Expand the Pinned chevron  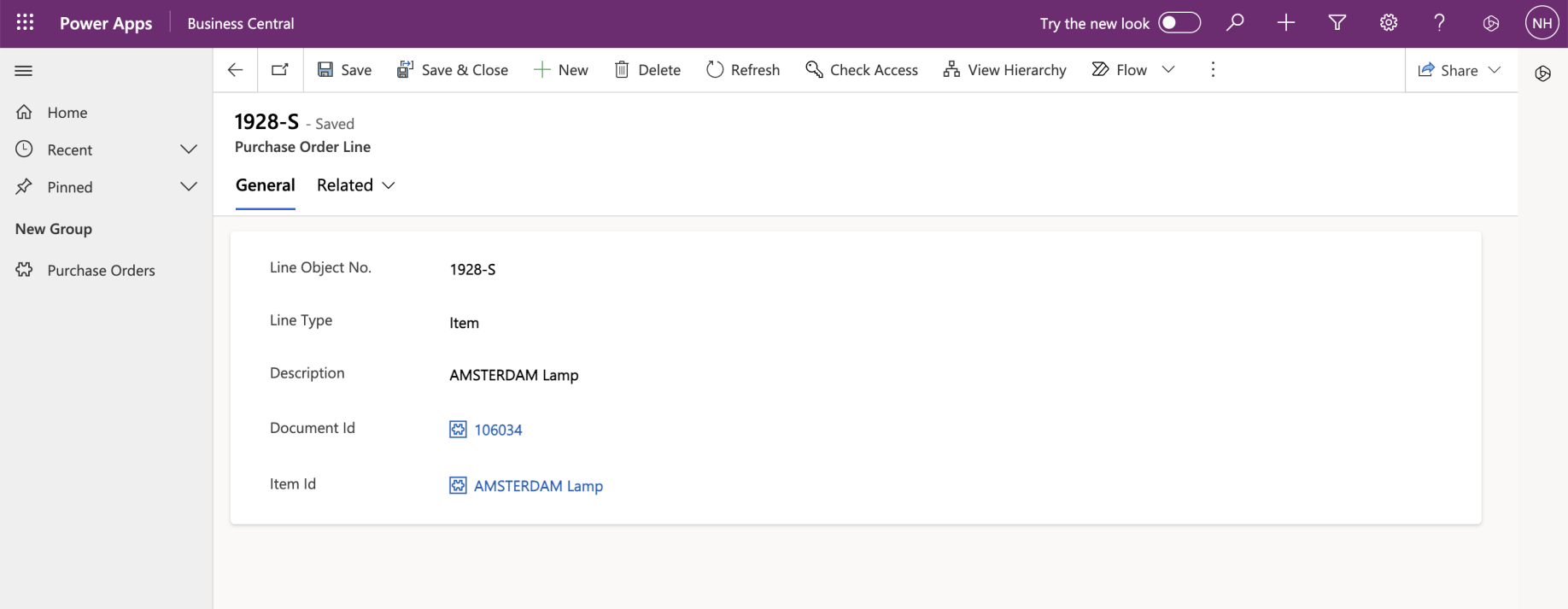pos(189,186)
